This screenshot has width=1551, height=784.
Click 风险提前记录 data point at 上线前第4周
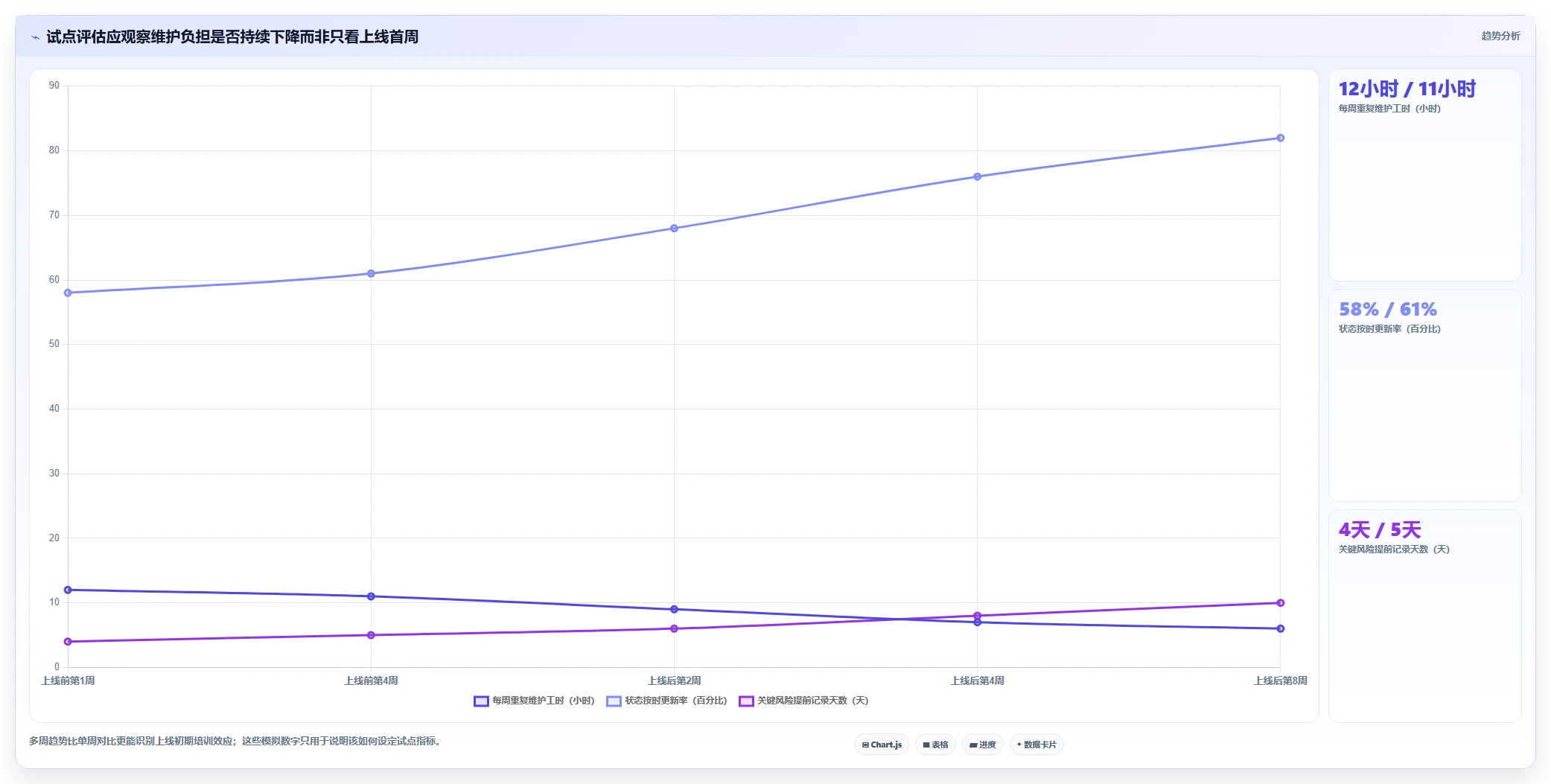pos(371,635)
